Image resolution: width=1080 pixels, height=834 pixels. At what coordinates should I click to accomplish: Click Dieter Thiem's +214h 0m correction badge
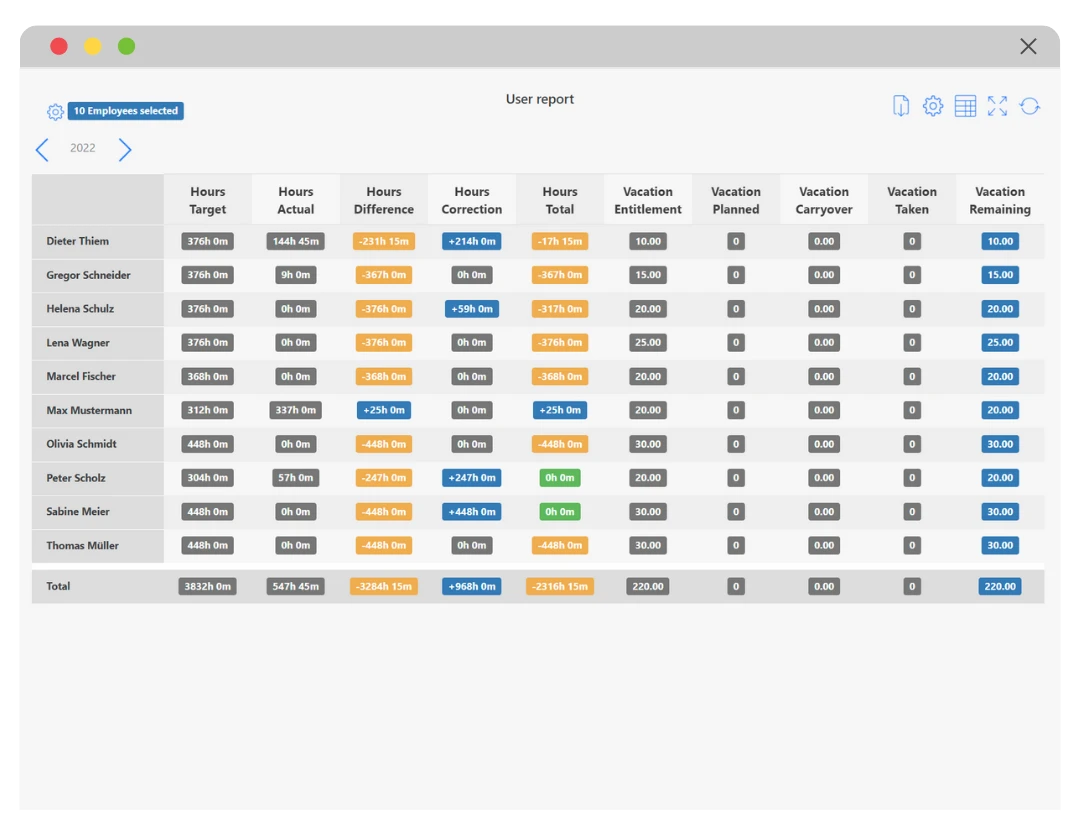tap(471, 241)
